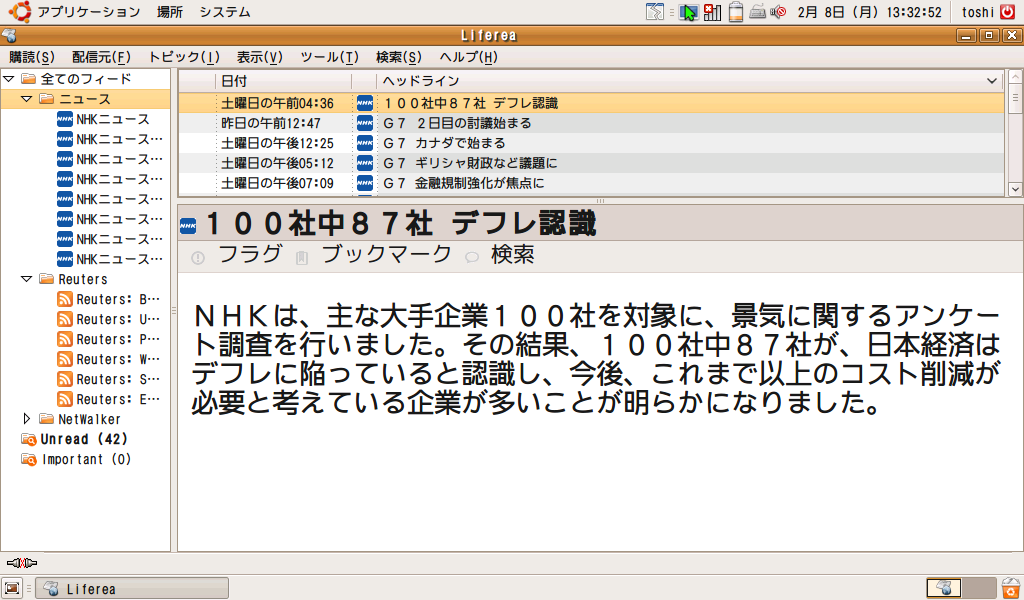Image resolution: width=1024 pixels, height=600 pixels.
Task: Open the 購読(S) menu
Action: [x=32, y=57]
